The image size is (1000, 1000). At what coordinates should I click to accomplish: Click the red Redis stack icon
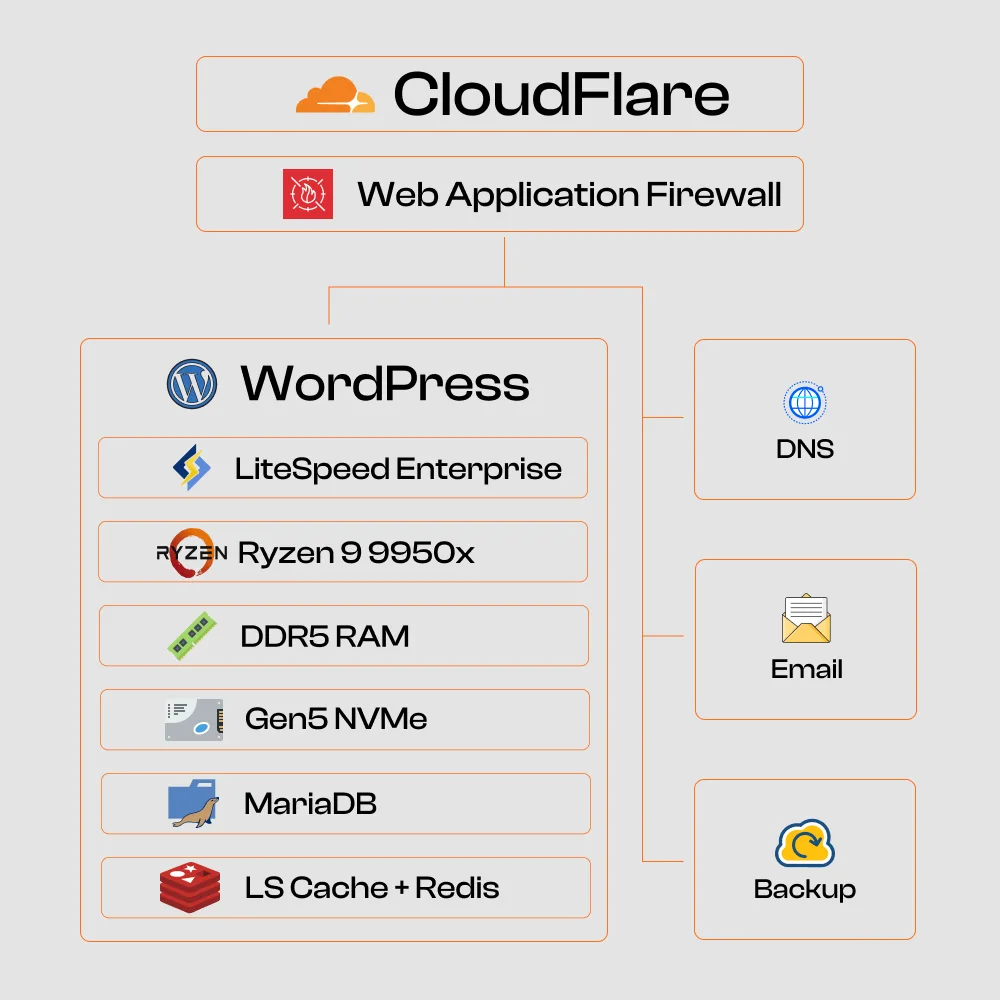pyautogui.click(x=190, y=887)
